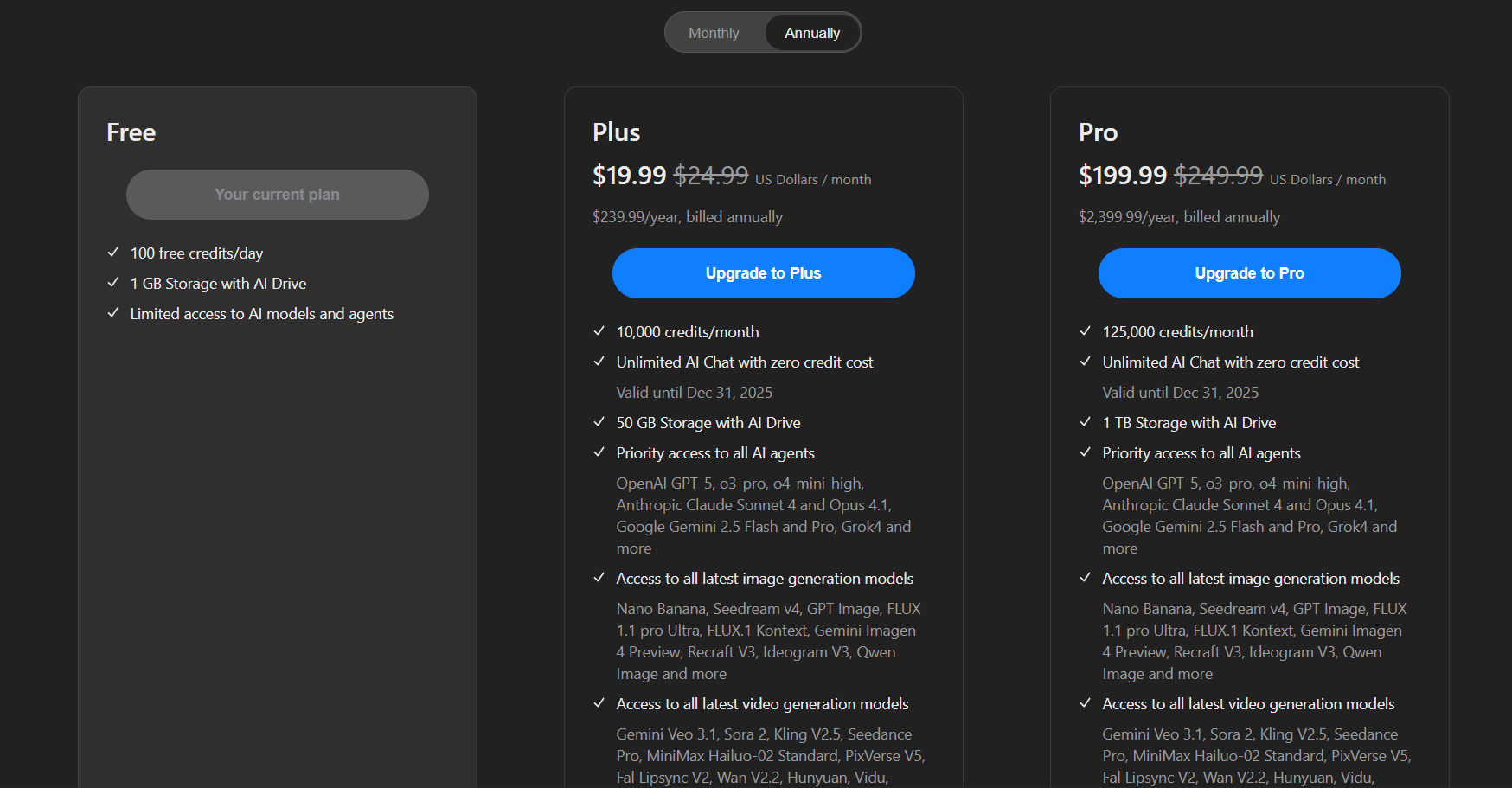Click the Upgrade to Plus button
This screenshot has width=1512, height=788.
tap(763, 273)
